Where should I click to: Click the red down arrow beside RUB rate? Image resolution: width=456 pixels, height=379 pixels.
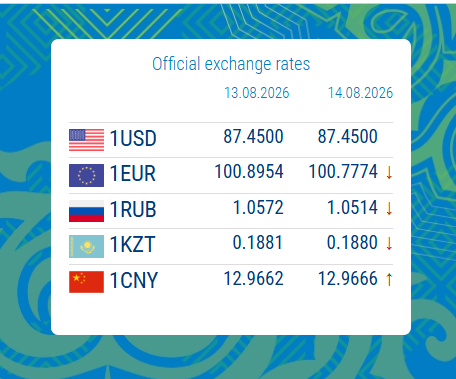pyautogui.click(x=389, y=208)
